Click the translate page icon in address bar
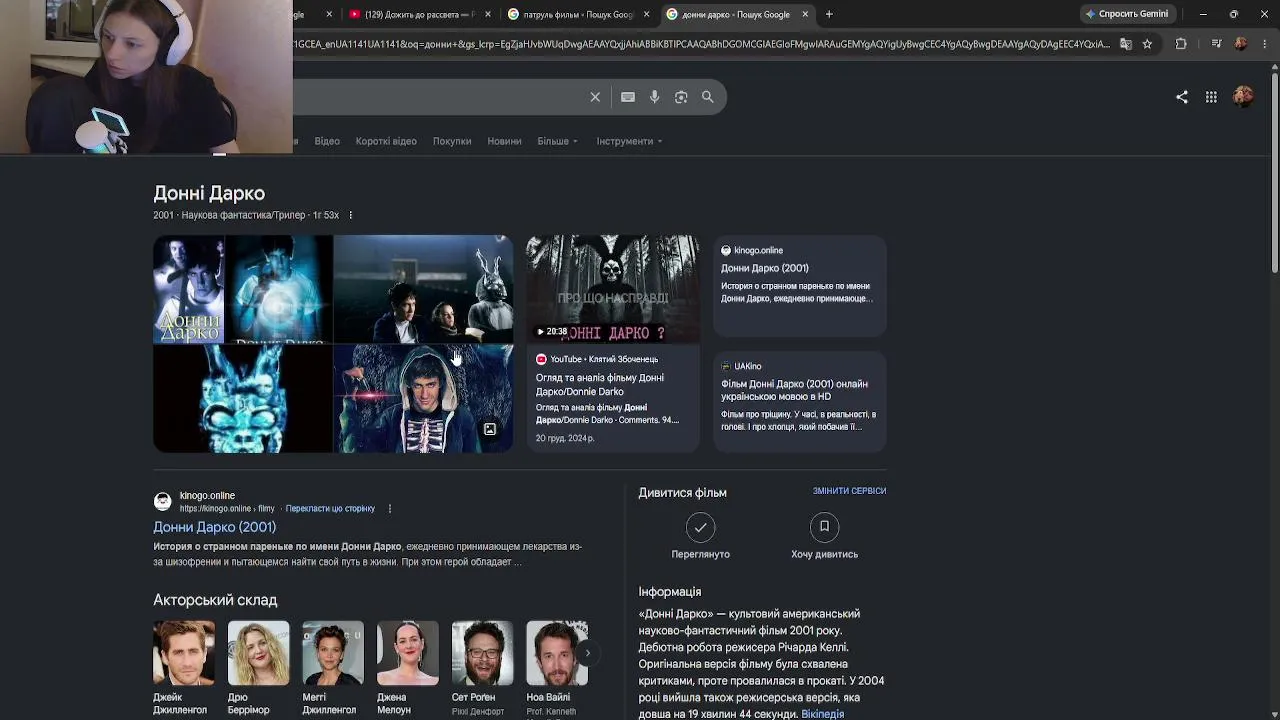Screen dimensions: 1280x720 coord(1125,44)
